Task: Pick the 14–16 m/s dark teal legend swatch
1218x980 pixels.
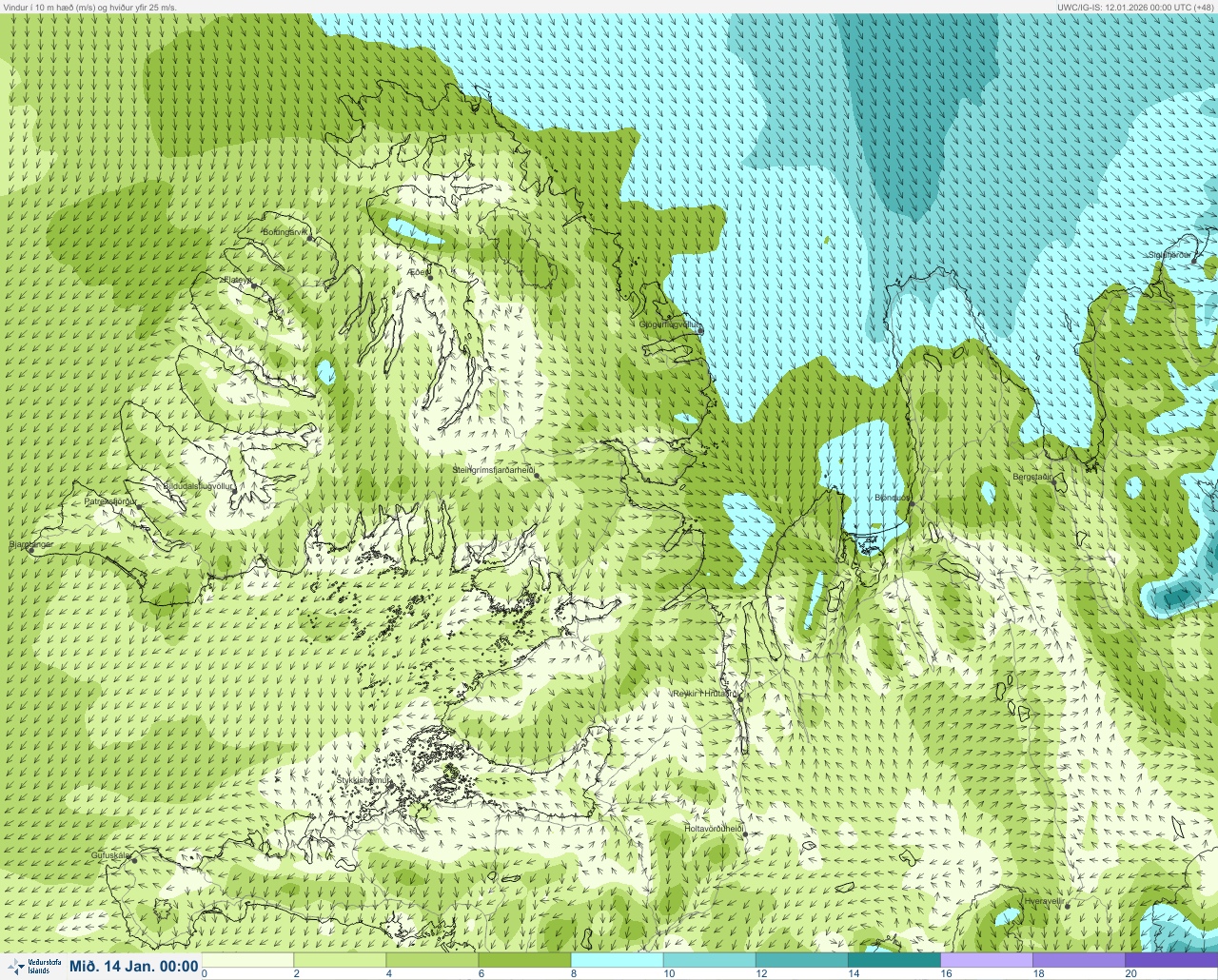Action: click(894, 960)
